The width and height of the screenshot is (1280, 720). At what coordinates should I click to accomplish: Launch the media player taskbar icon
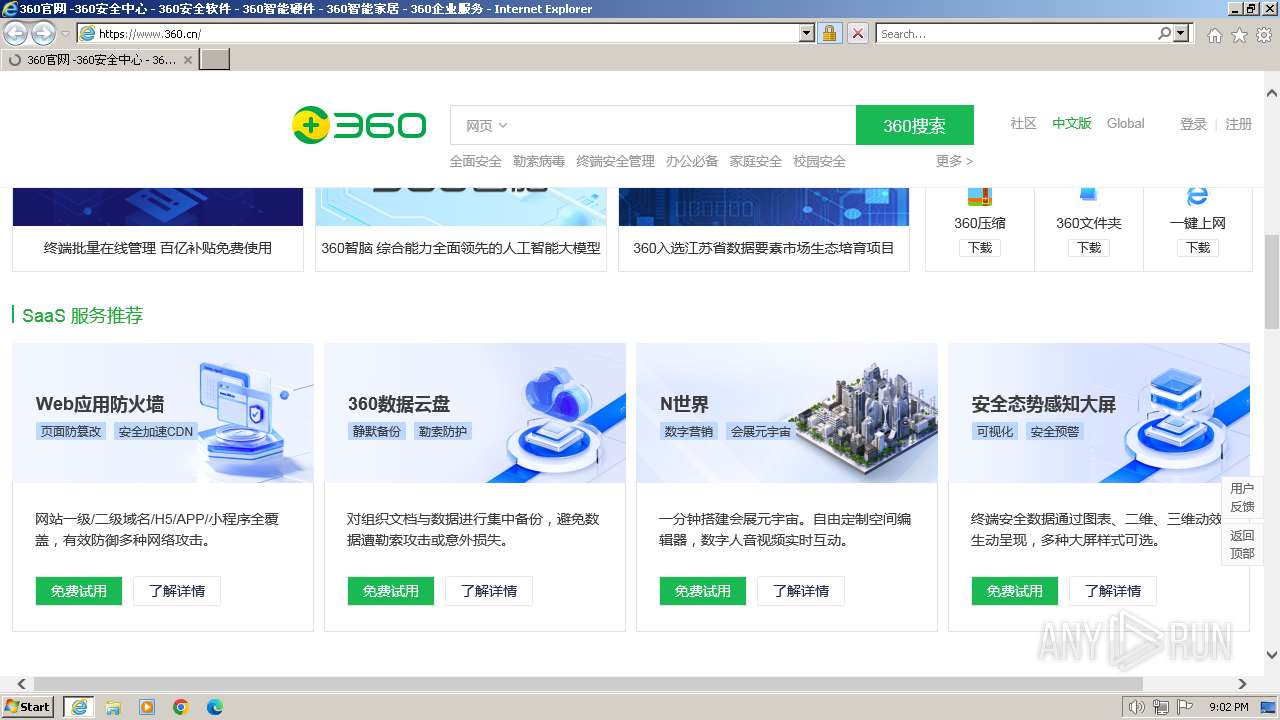147,707
